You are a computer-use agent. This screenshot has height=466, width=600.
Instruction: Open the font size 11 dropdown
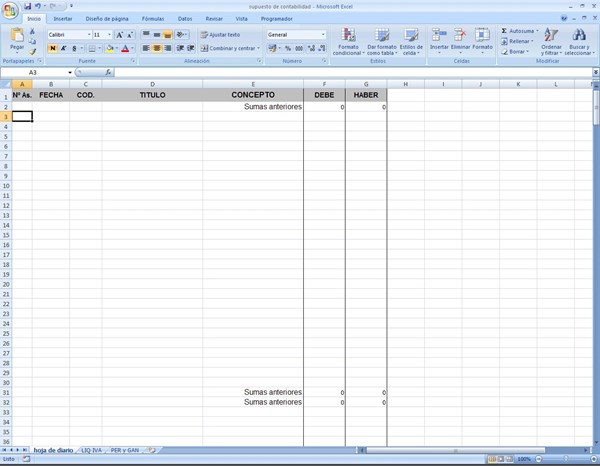point(109,35)
